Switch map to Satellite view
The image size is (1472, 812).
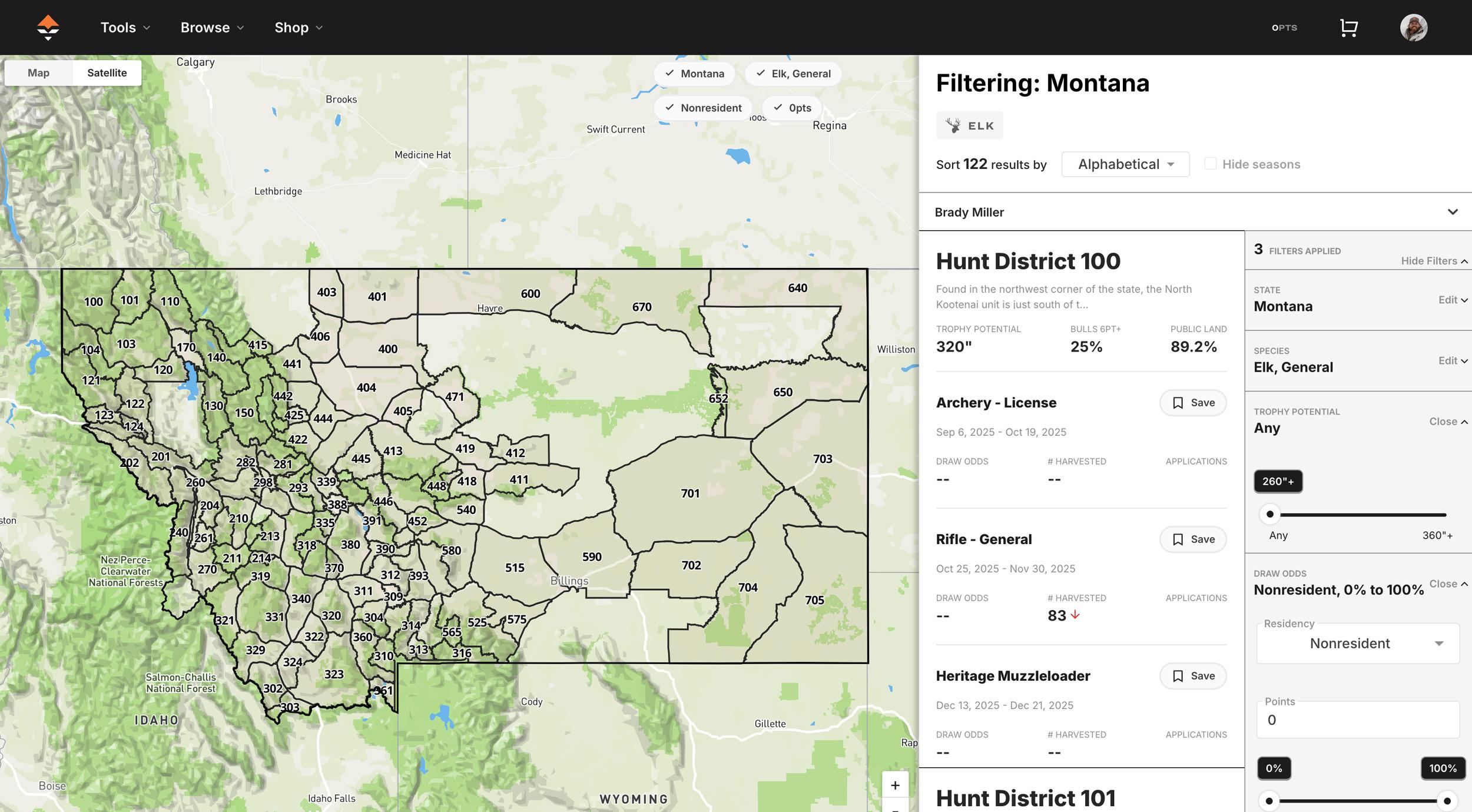[x=107, y=72]
